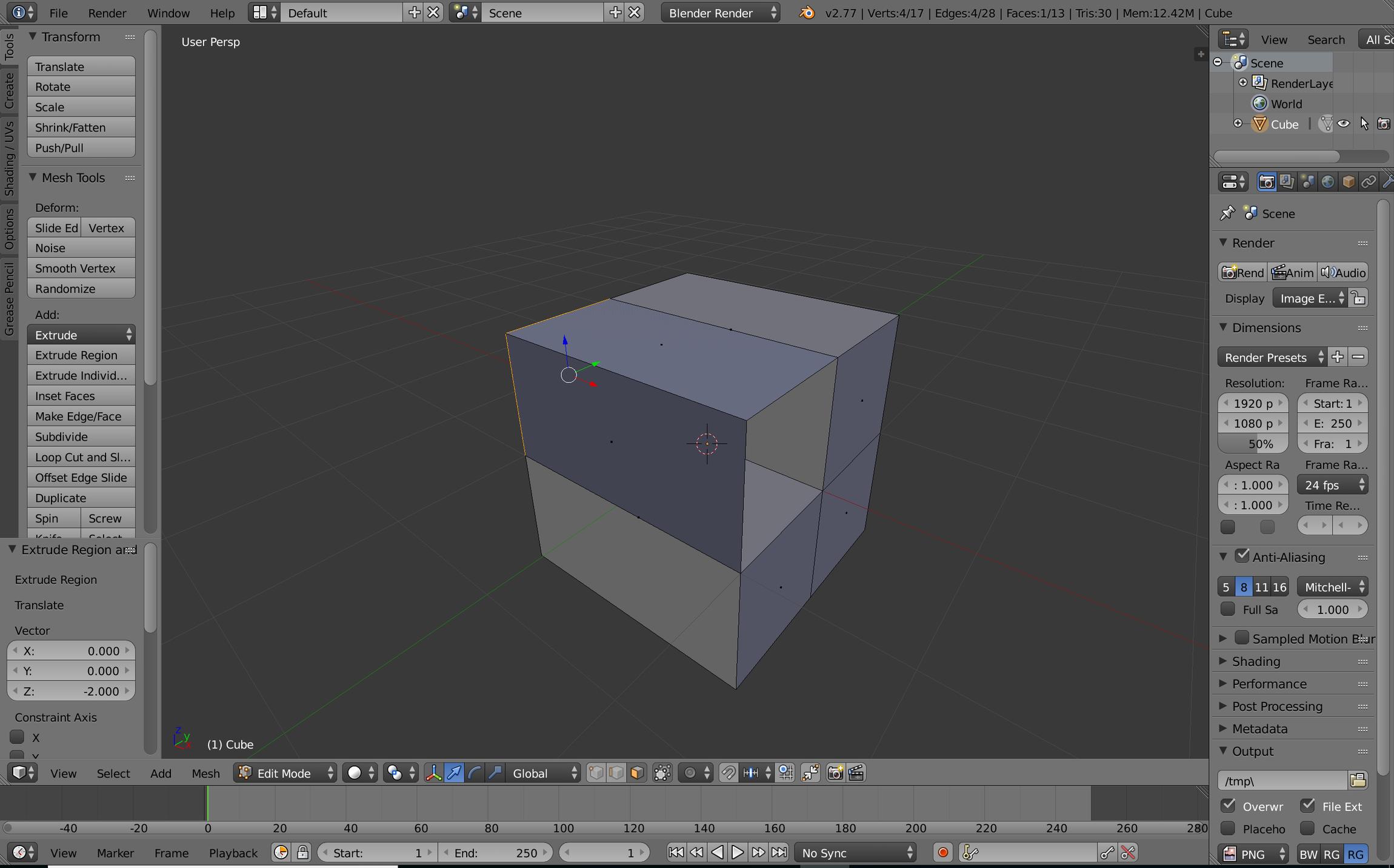Open the Object properties cube tab
The width and height of the screenshot is (1394, 868).
click(1348, 182)
